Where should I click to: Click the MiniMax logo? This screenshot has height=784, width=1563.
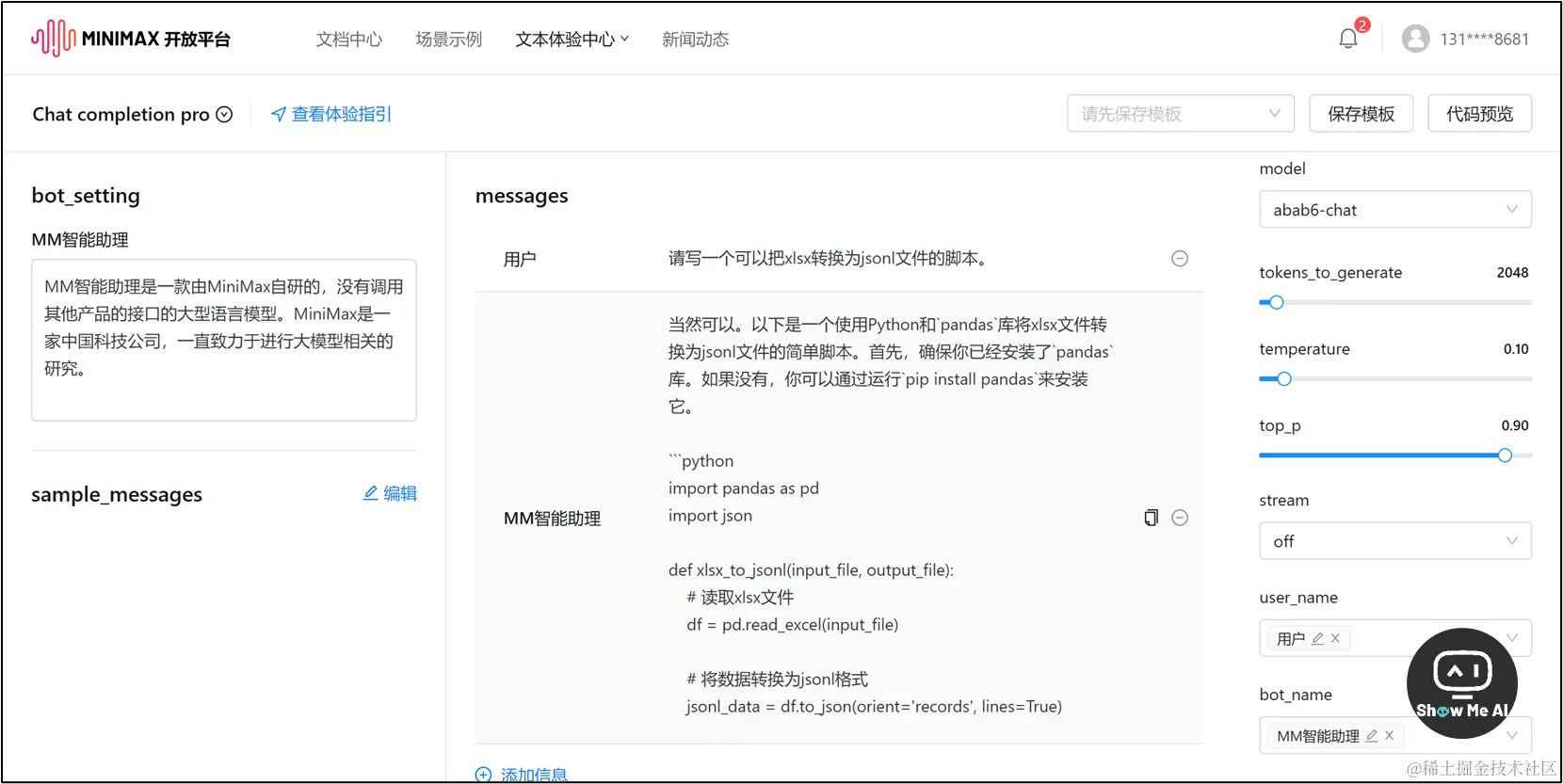(131, 39)
